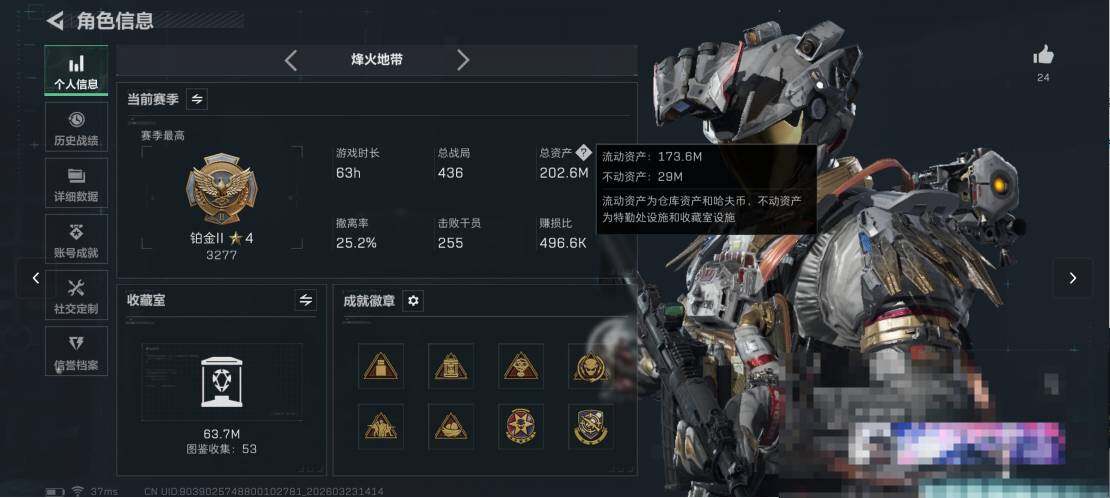1110x498 pixels.
Task: Click the 铂金II rank emblem
Action: (222, 189)
